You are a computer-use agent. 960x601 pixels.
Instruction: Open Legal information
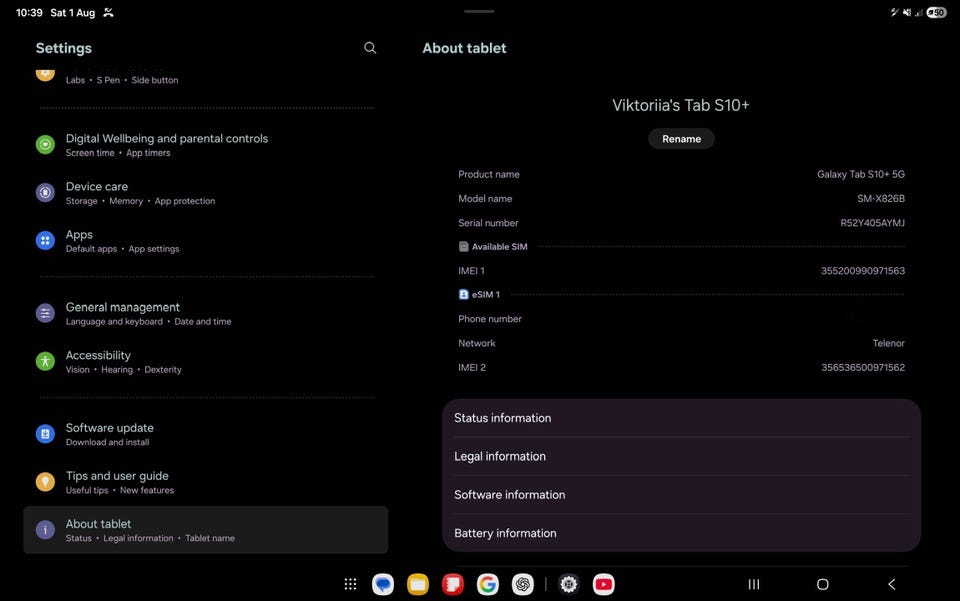pyautogui.click(x=681, y=457)
